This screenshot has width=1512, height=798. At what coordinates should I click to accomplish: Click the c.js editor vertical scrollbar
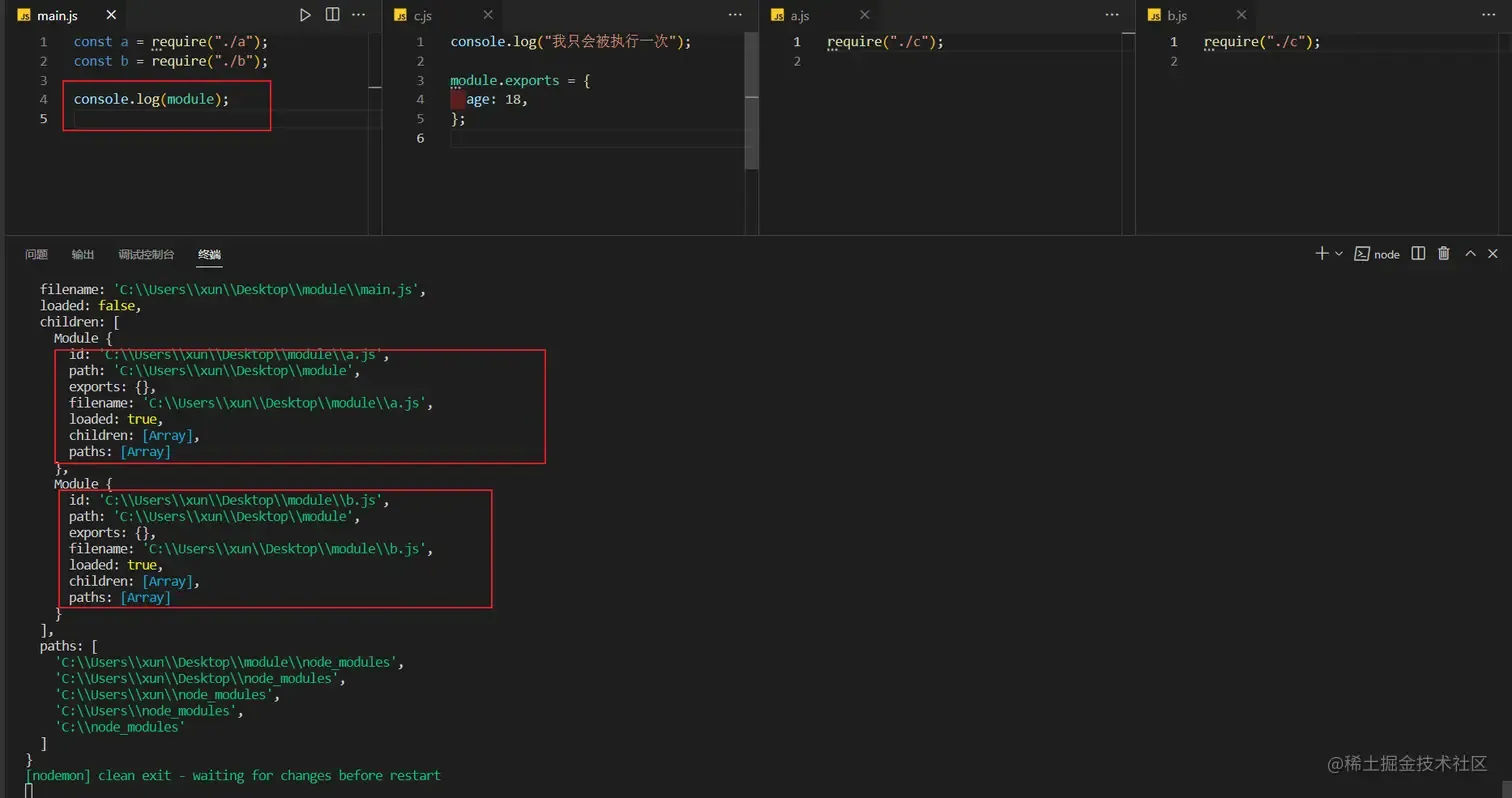pos(752,120)
